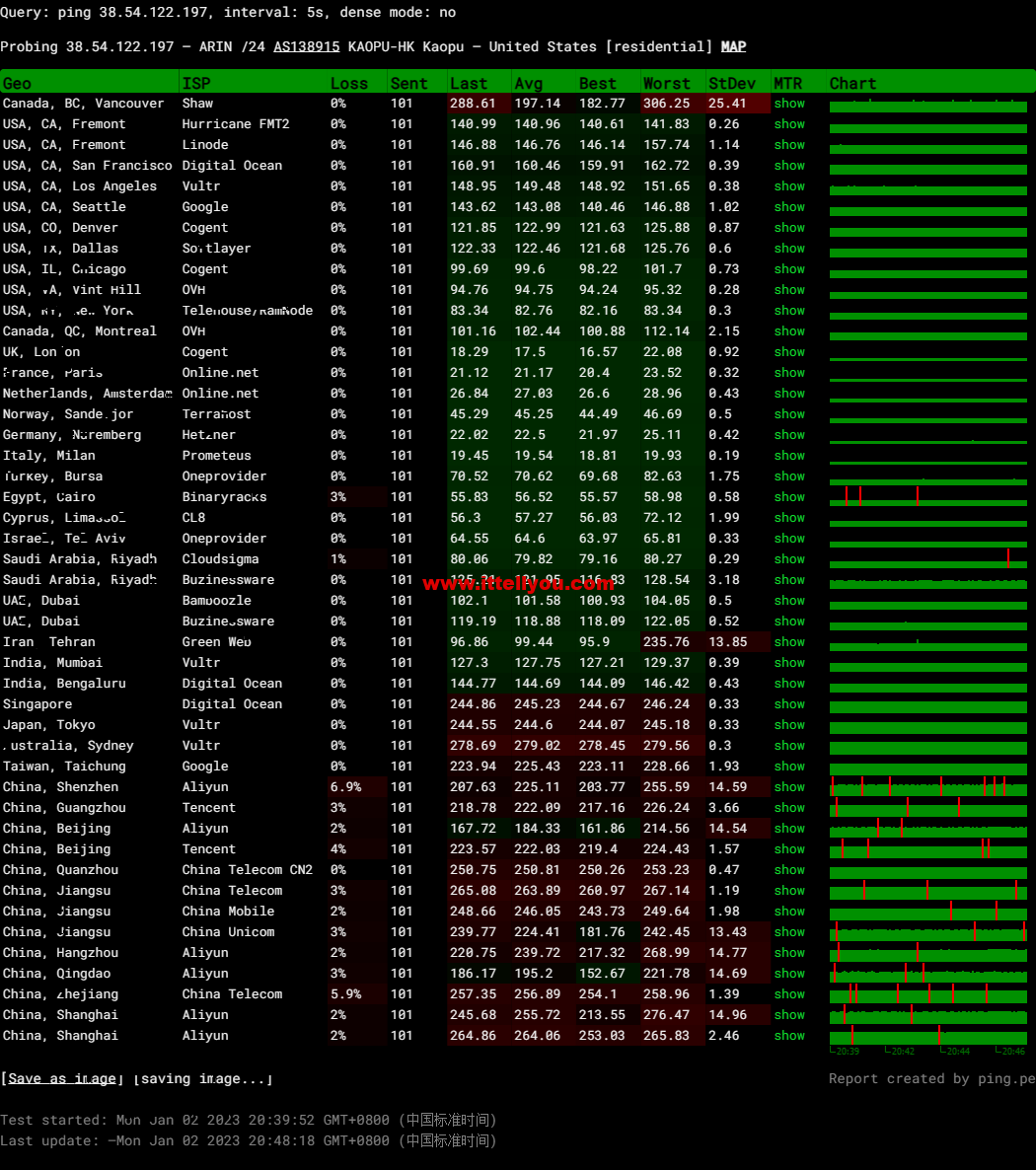This screenshot has width=1036, height=1170.
Task: Select the Telehouse/RamNode ISP cell
Action: [x=247, y=311]
